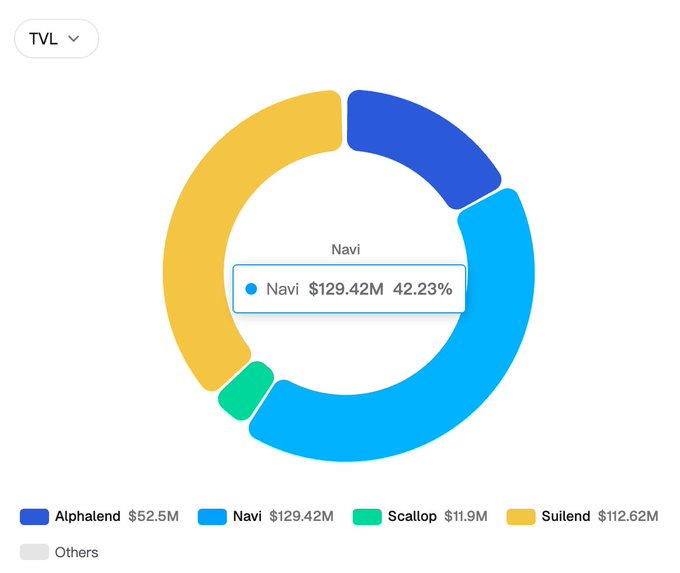Toggle Navi legend color swatch
This screenshot has width=680, height=573.
pyautogui.click(x=212, y=517)
